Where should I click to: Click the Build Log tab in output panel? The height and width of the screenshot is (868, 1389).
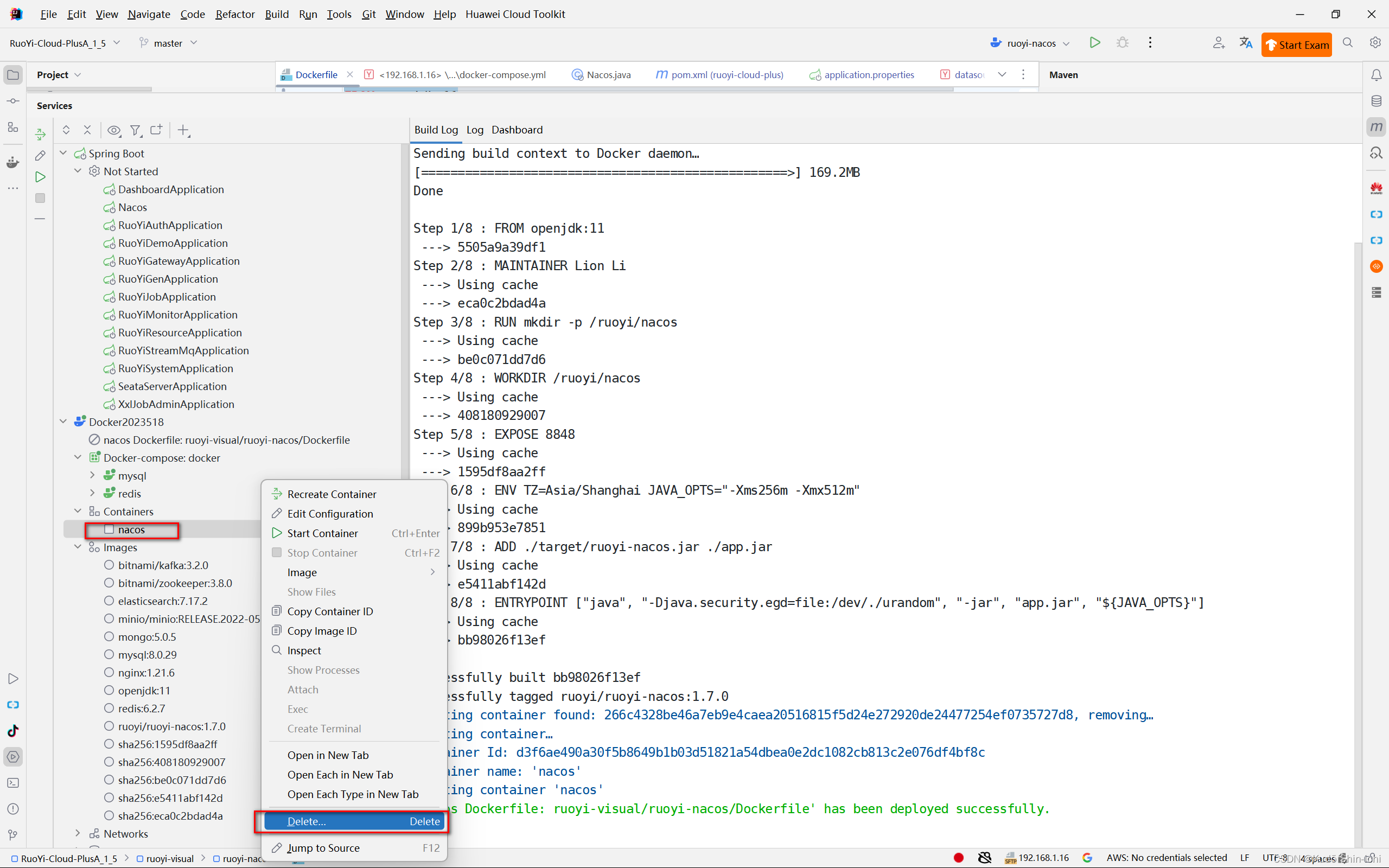[436, 129]
